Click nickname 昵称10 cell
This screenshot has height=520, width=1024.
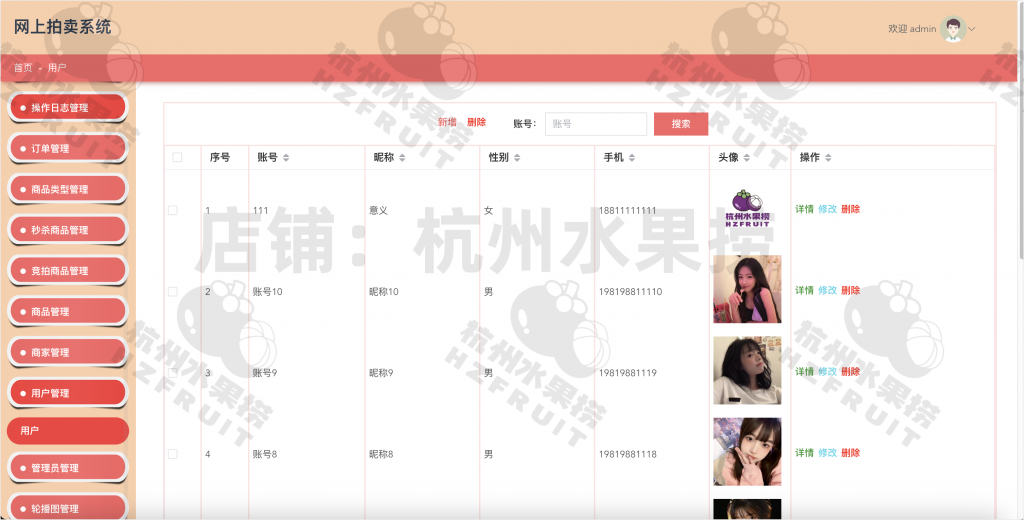click(x=384, y=291)
